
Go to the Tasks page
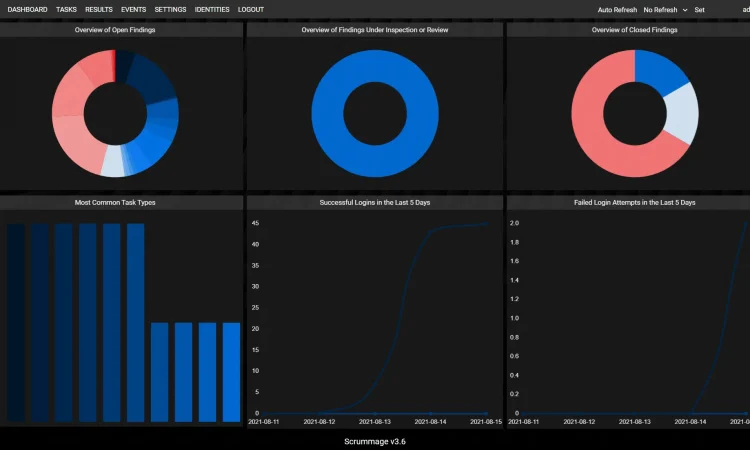click(x=66, y=10)
